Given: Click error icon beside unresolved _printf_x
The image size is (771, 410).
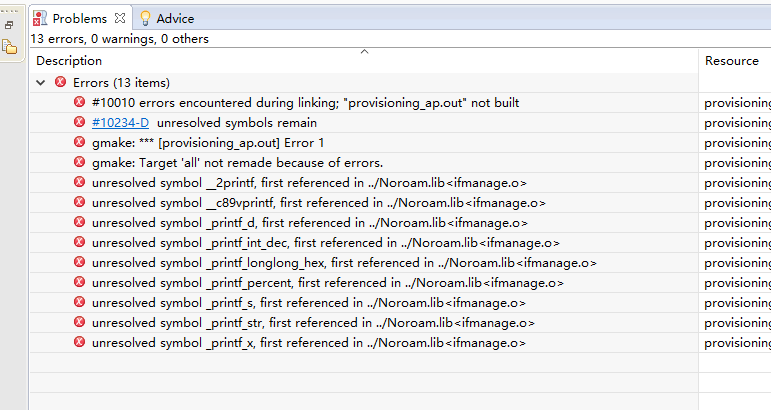Looking at the screenshot, I should click(80, 342).
